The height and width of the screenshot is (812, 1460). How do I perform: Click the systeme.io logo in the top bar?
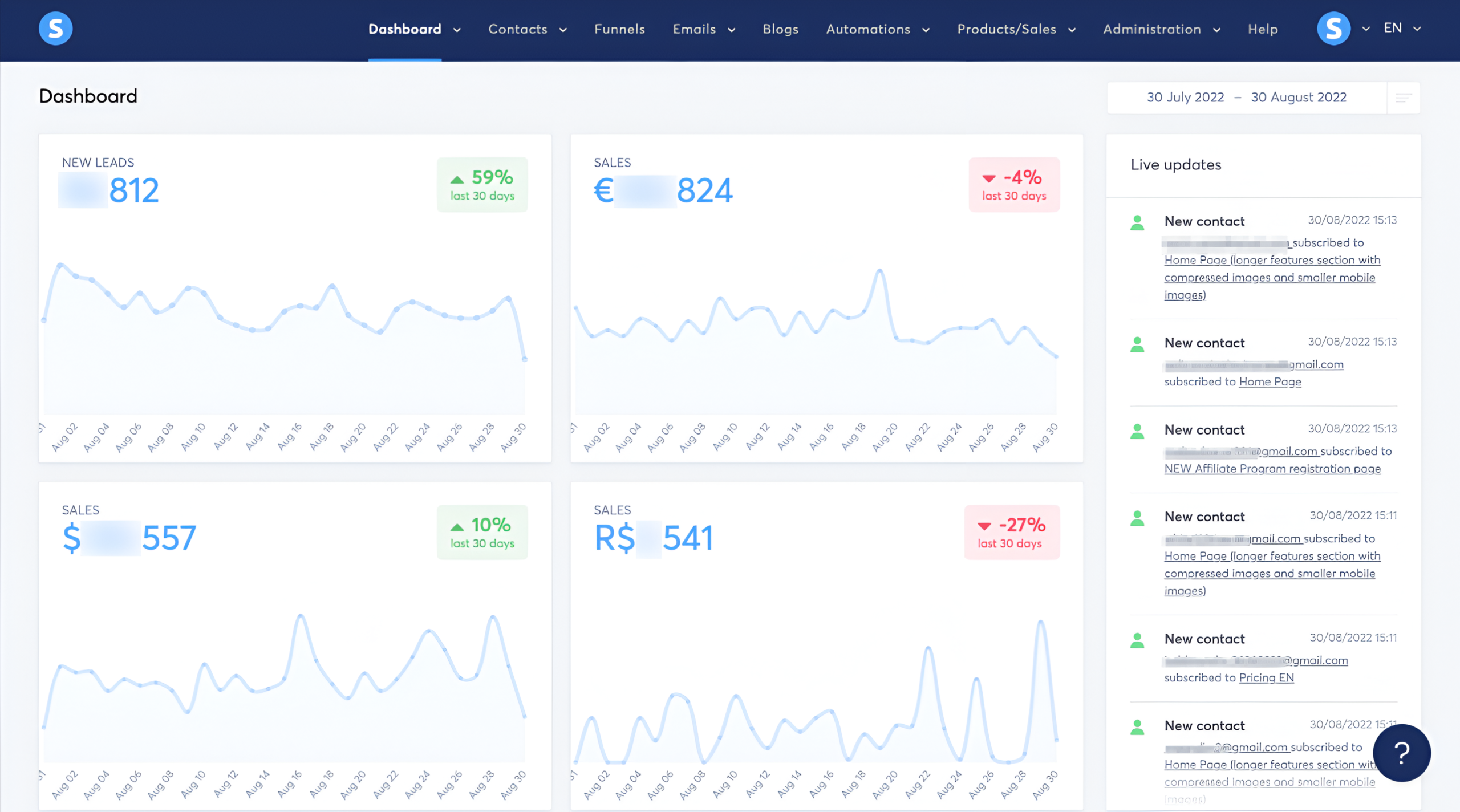(x=55, y=28)
